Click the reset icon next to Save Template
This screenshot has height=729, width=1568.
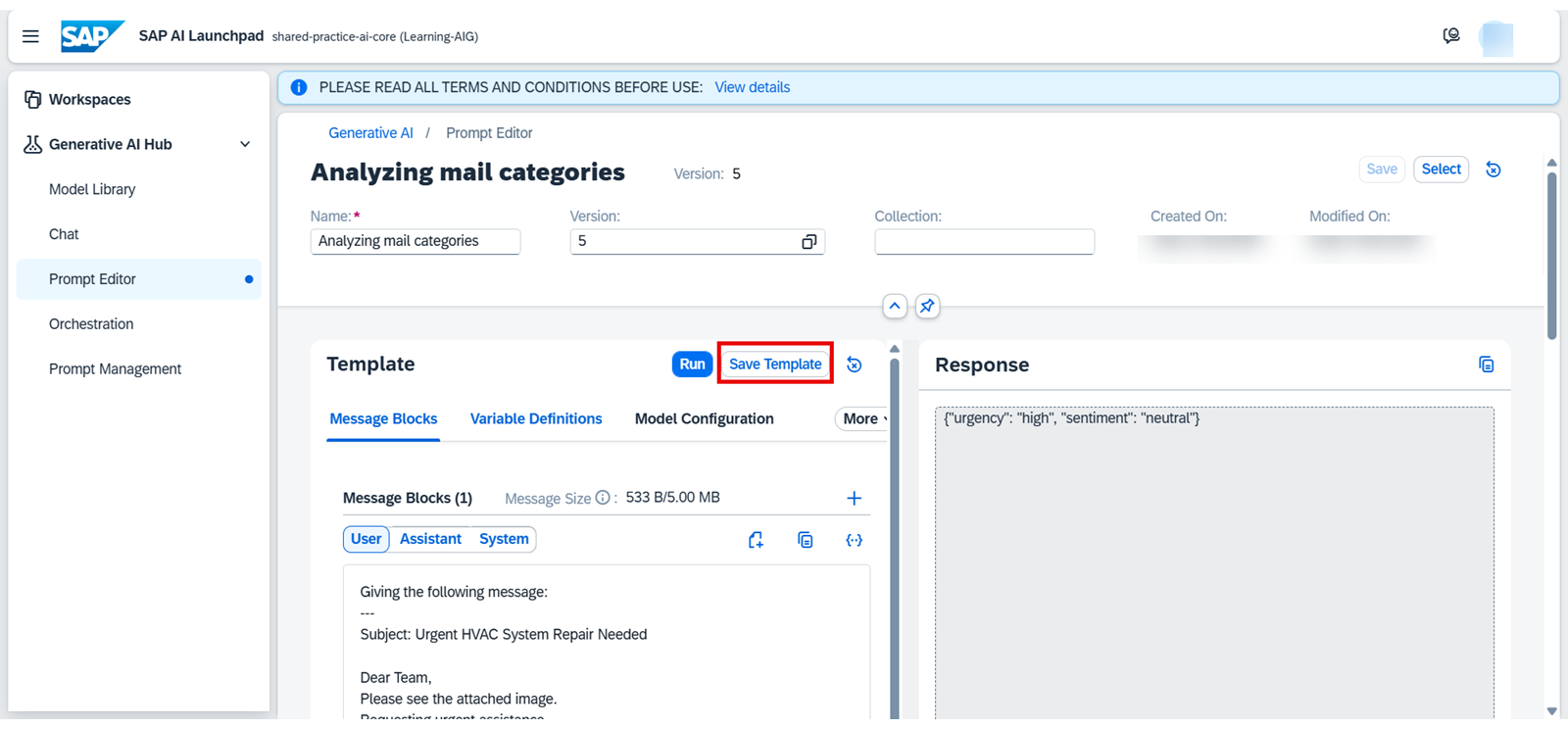(x=855, y=364)
